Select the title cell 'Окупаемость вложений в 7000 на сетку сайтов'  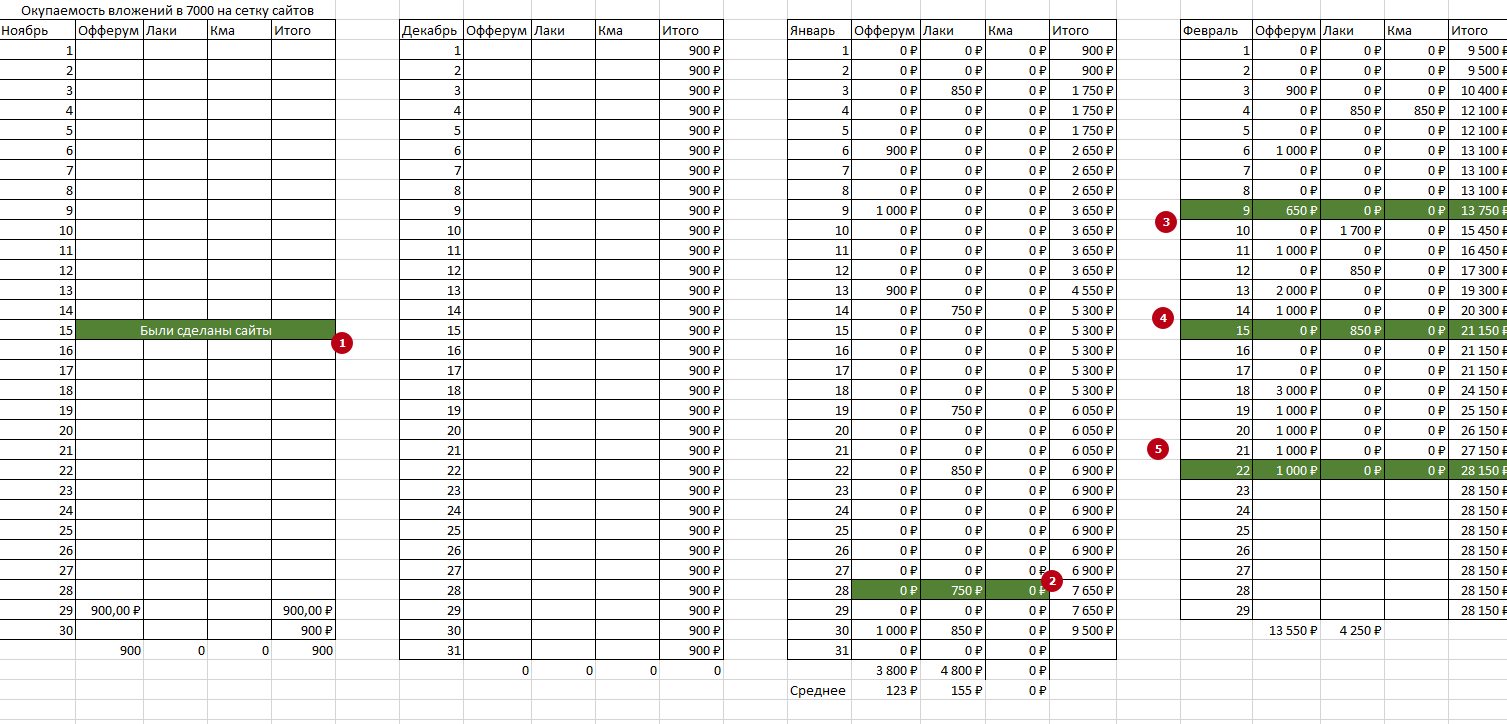coord(167,11)
